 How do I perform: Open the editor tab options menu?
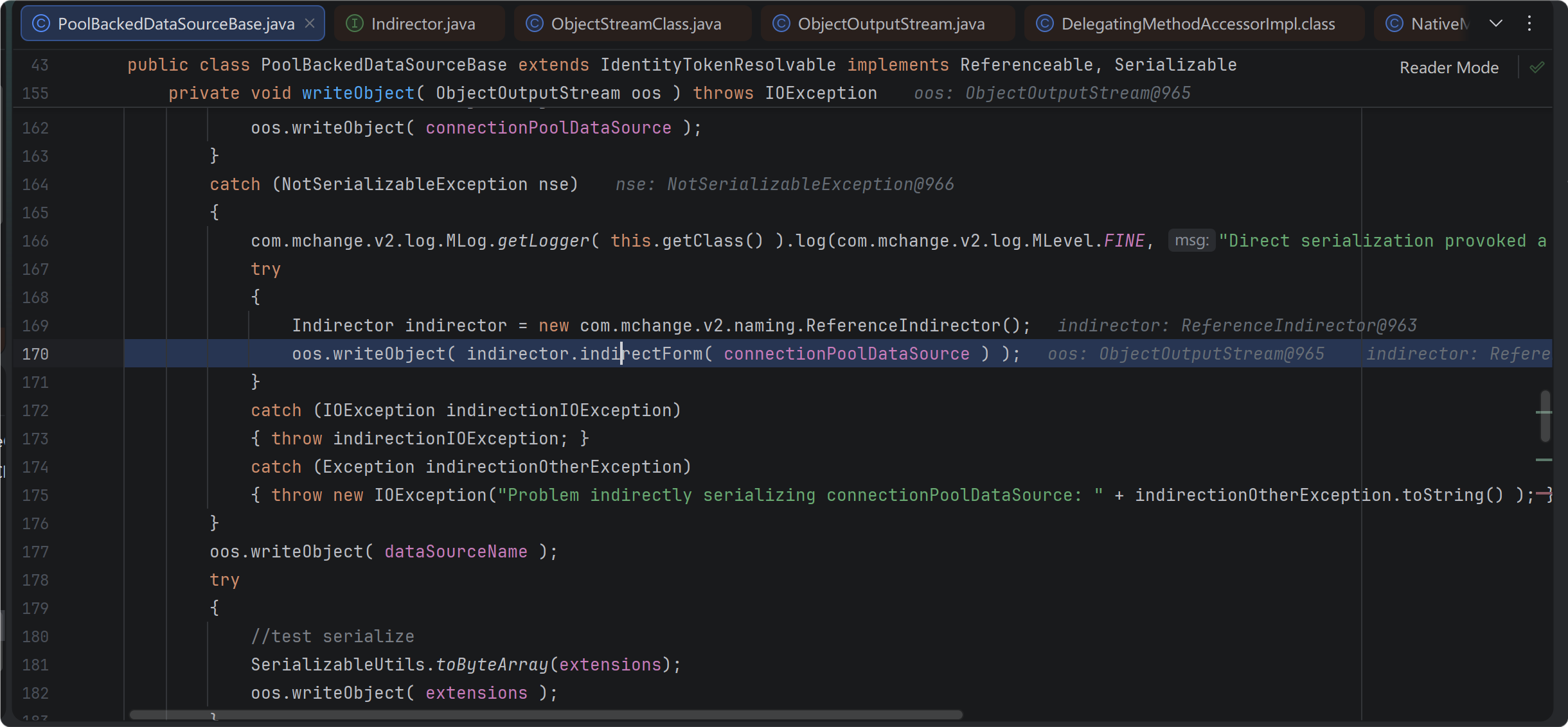pyautogui.click(x=1529, y=24)
